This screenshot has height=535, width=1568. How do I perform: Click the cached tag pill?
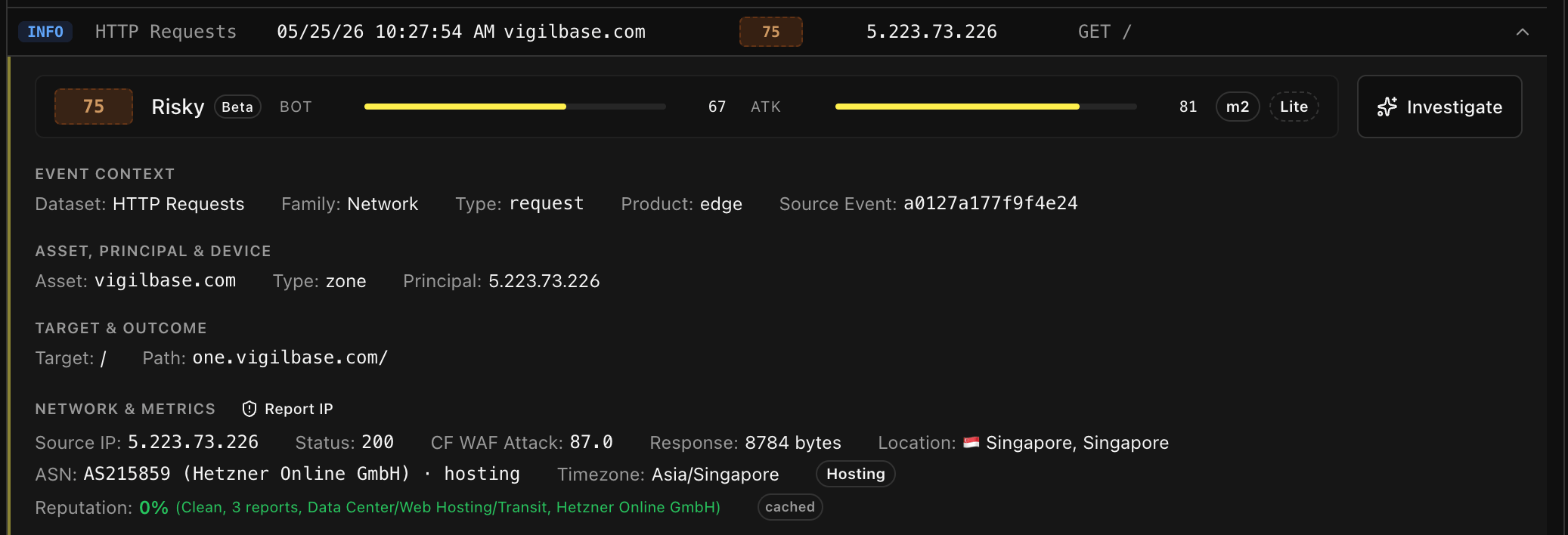point(790,507)
